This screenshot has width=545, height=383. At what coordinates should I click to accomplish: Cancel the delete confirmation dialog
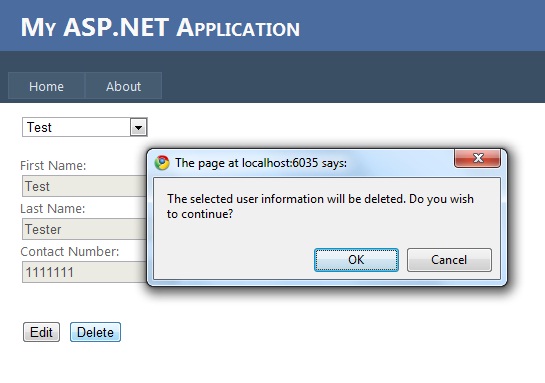pyautogui.click(x=449, y=260)
